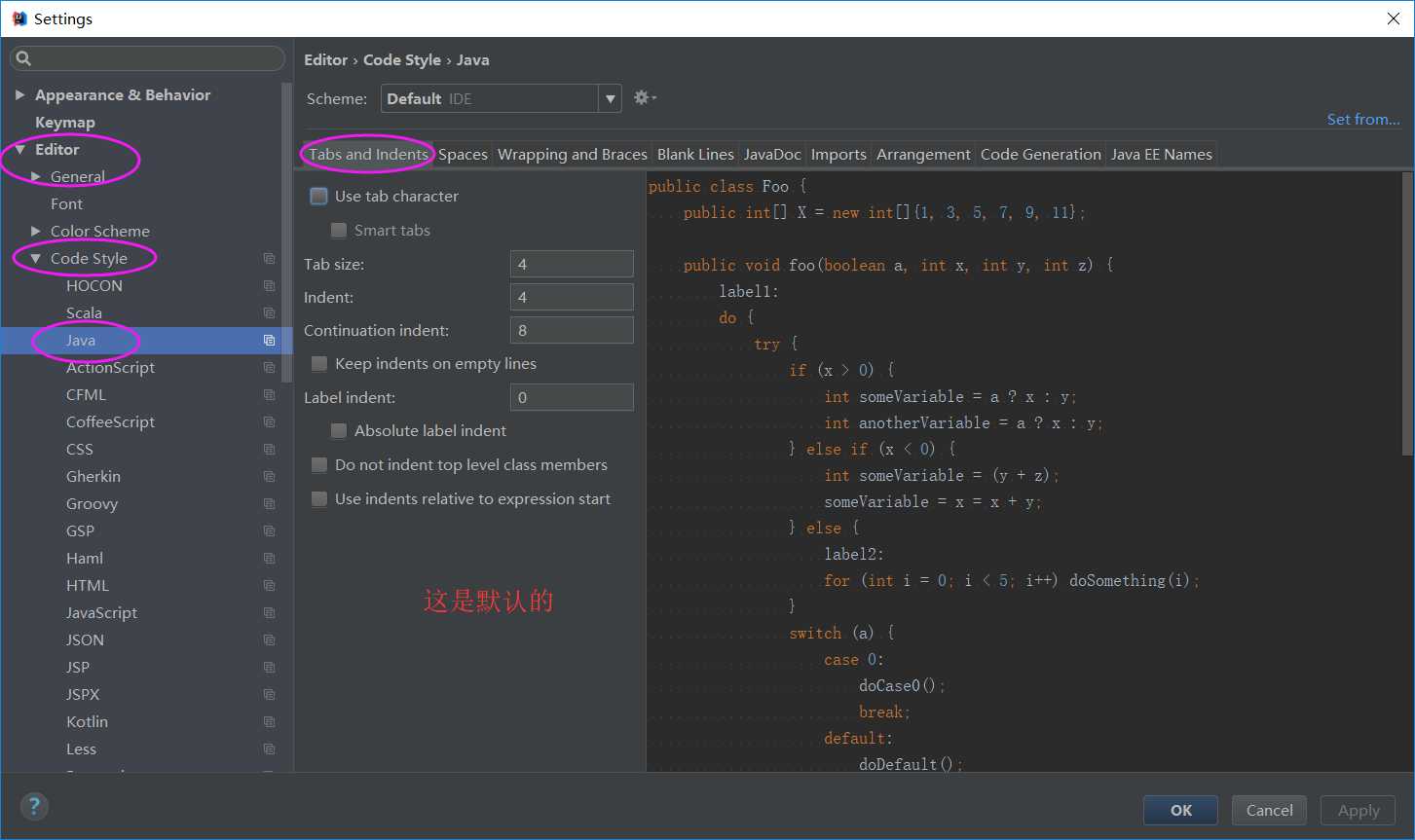Expand Appearance & Behavior section
Image resolution: width=1415 pixels, height=840 pixels.
19,94
